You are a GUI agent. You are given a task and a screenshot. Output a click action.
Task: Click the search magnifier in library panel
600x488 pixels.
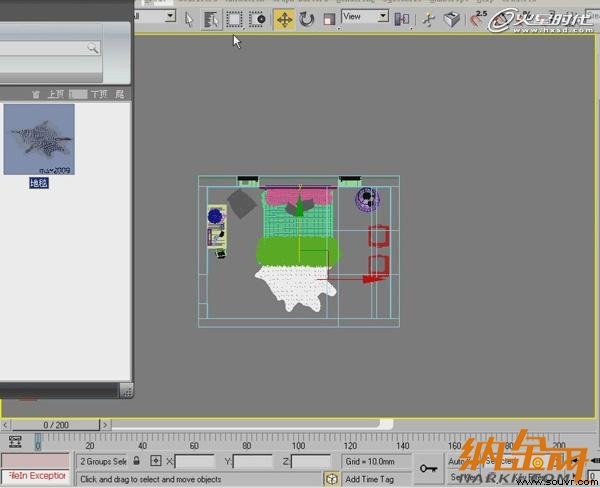point(92,48)
